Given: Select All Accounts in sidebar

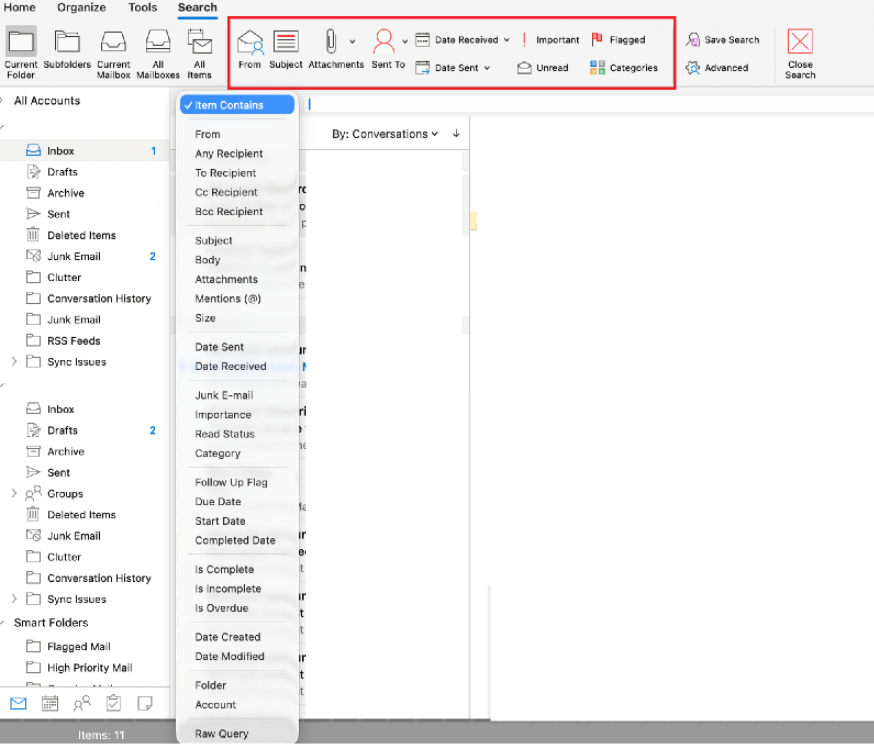Looking at the screenshot, I should [47, 101].
